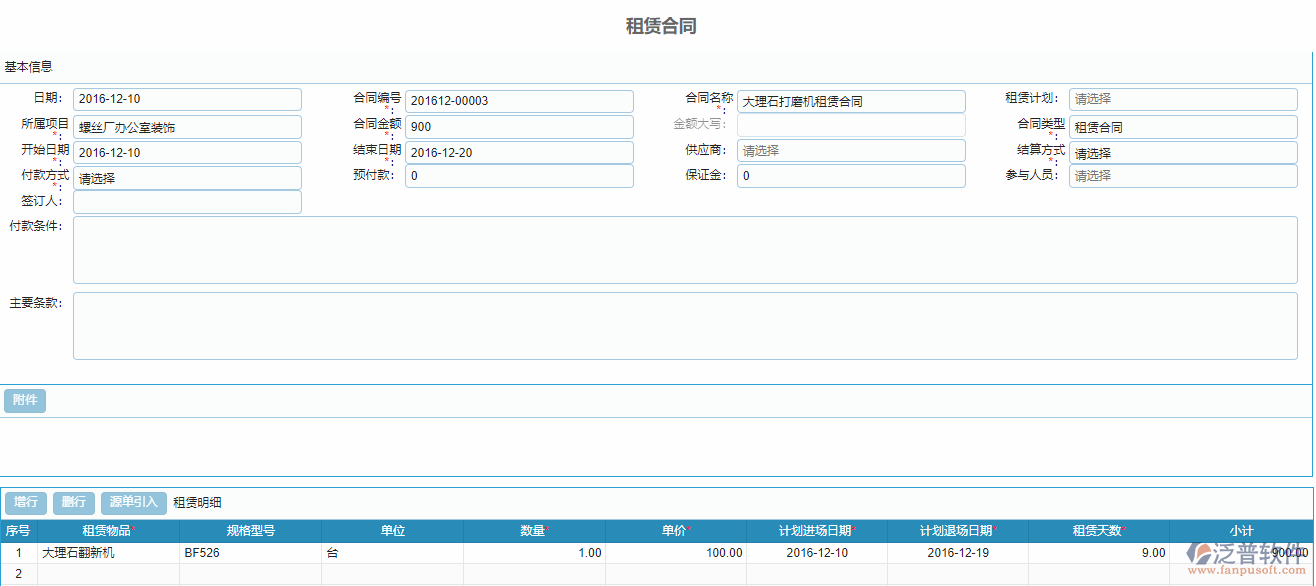点击日期输入框选择日期

[x=187, y=99]
